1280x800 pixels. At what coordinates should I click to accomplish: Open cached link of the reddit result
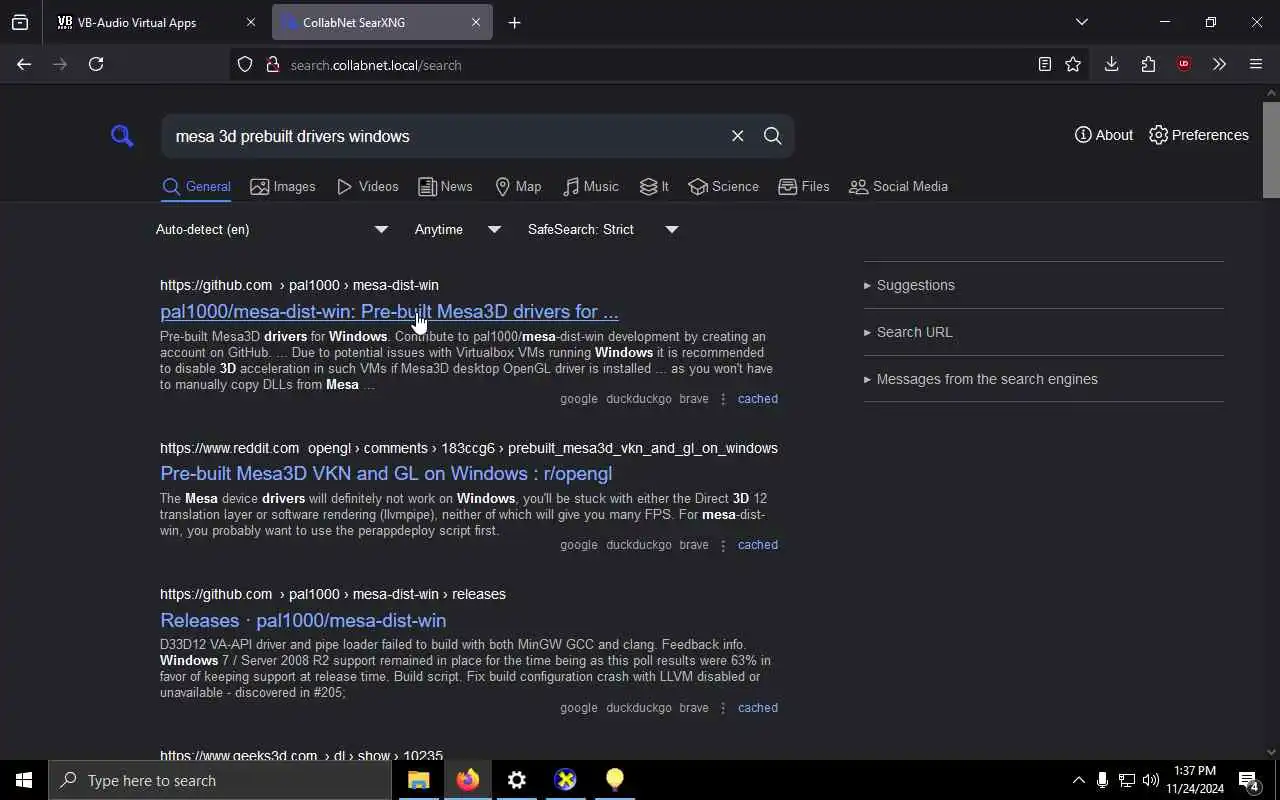pos(757,545)
